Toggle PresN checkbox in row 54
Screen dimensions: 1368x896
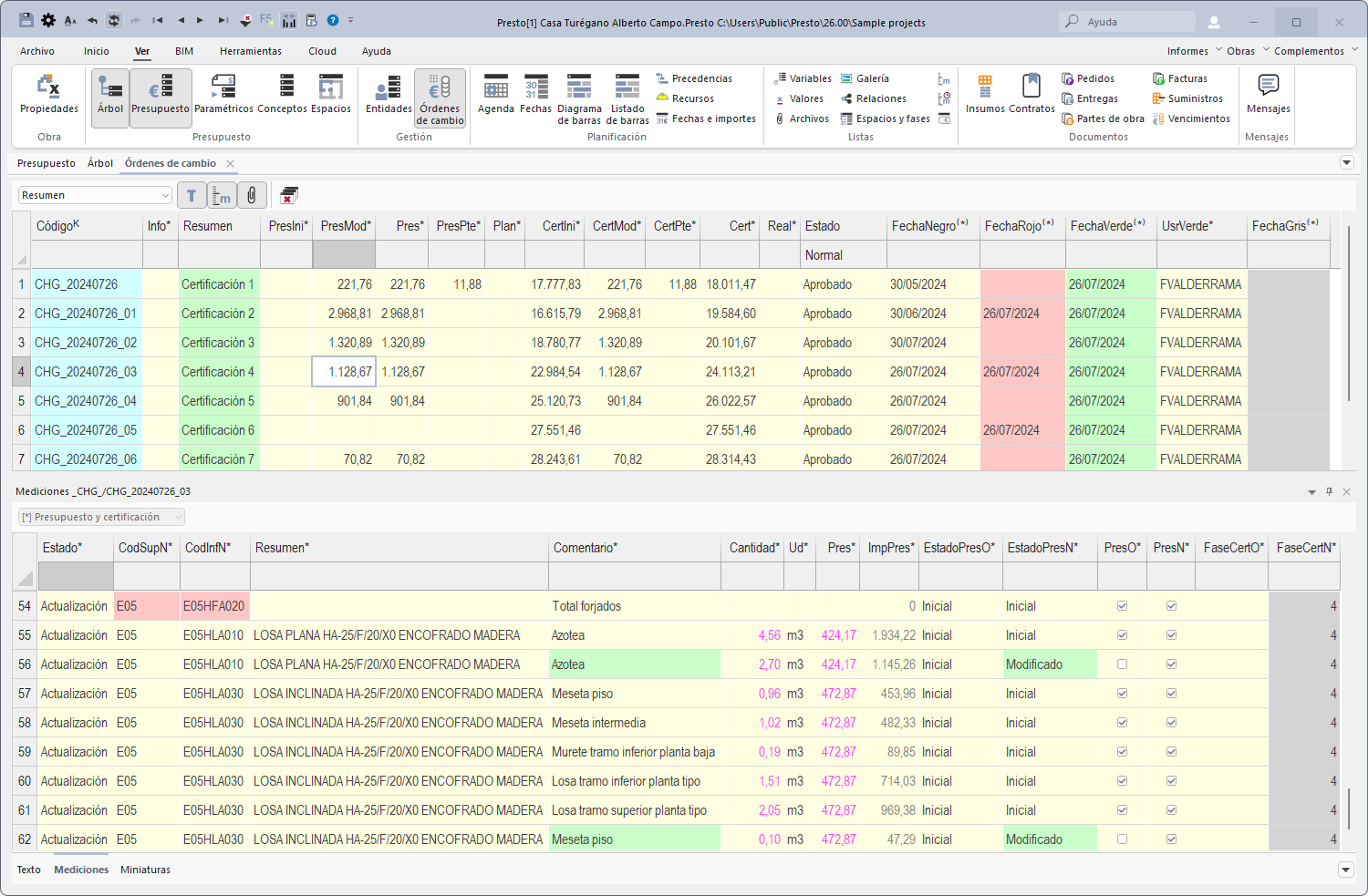pos(1171,606)
